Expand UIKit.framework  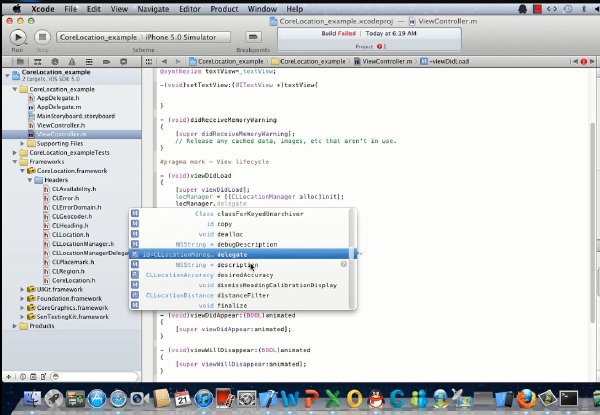coord(22,290)
